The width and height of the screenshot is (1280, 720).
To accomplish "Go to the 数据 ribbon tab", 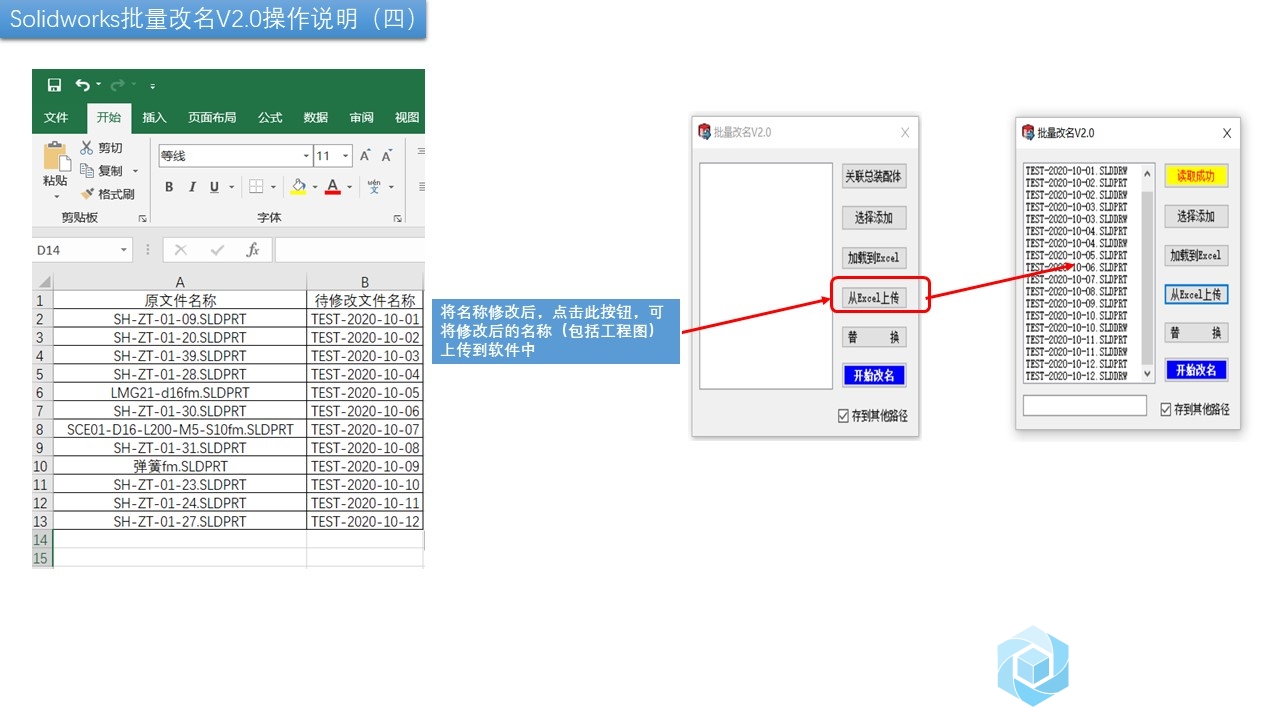I will pyautogui.click(x=316, y=118).
